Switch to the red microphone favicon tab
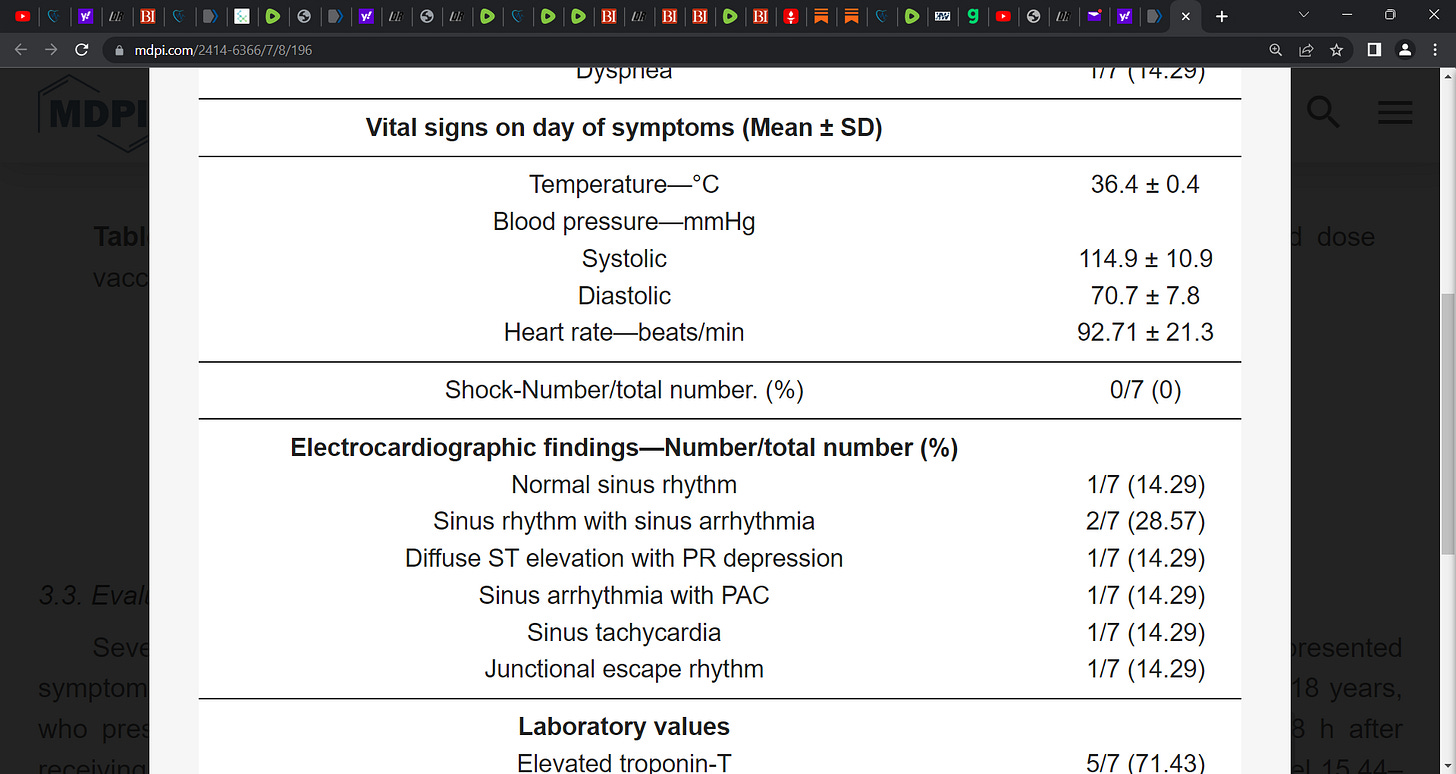 [790, 16]
